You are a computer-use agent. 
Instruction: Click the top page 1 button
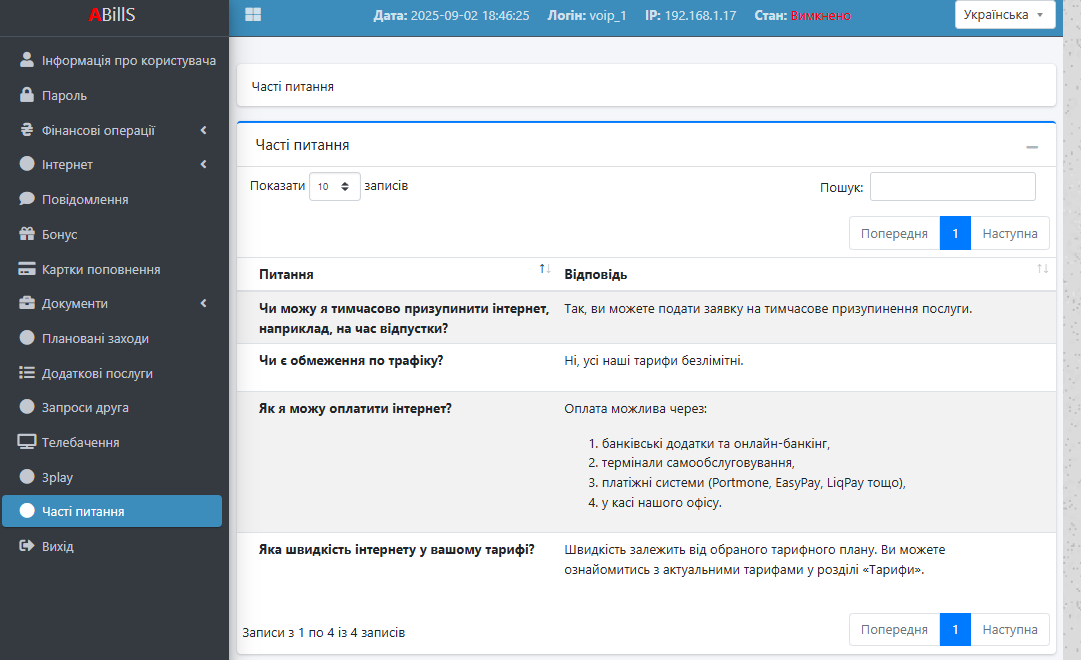(955, 233)
